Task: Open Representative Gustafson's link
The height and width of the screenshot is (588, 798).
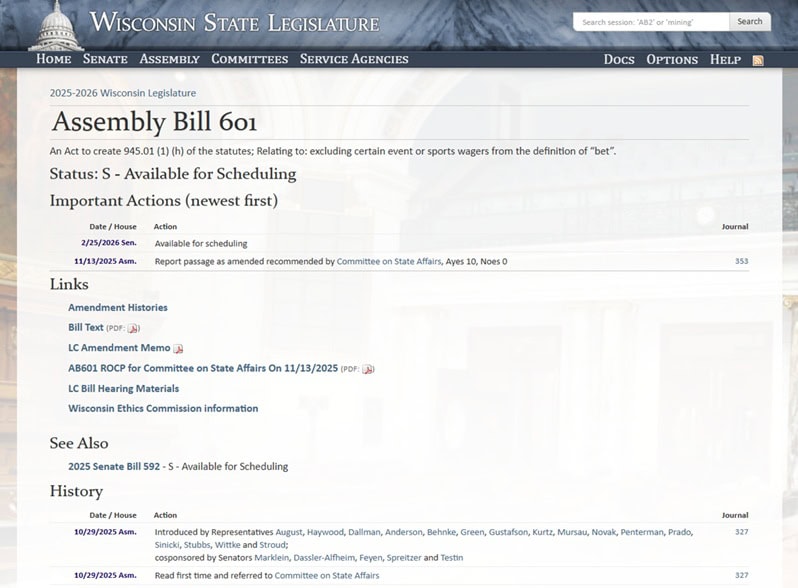Action: click(508, 532)
